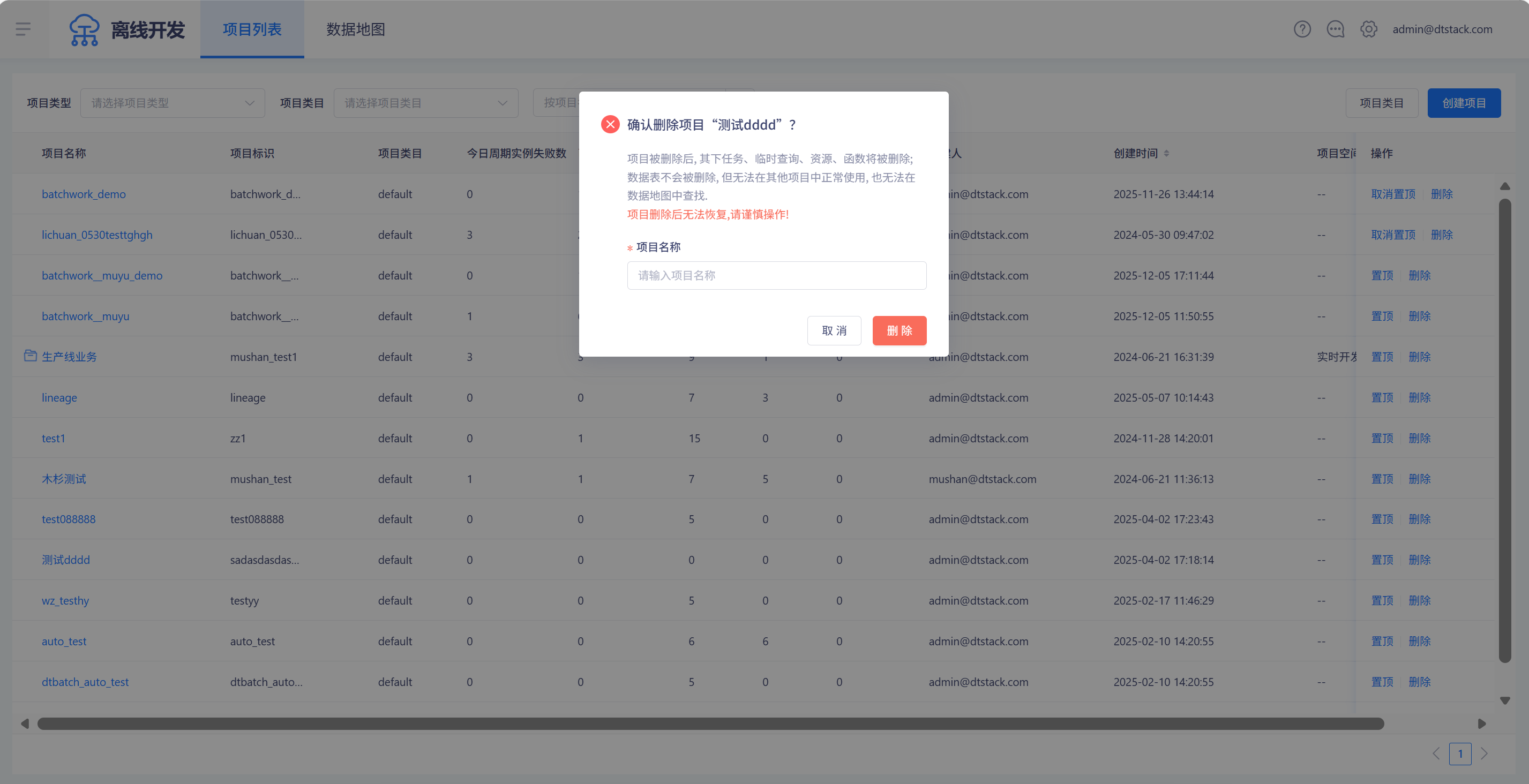
Task: Click the hamburger menu collapse icon
Action: (23, 29)
